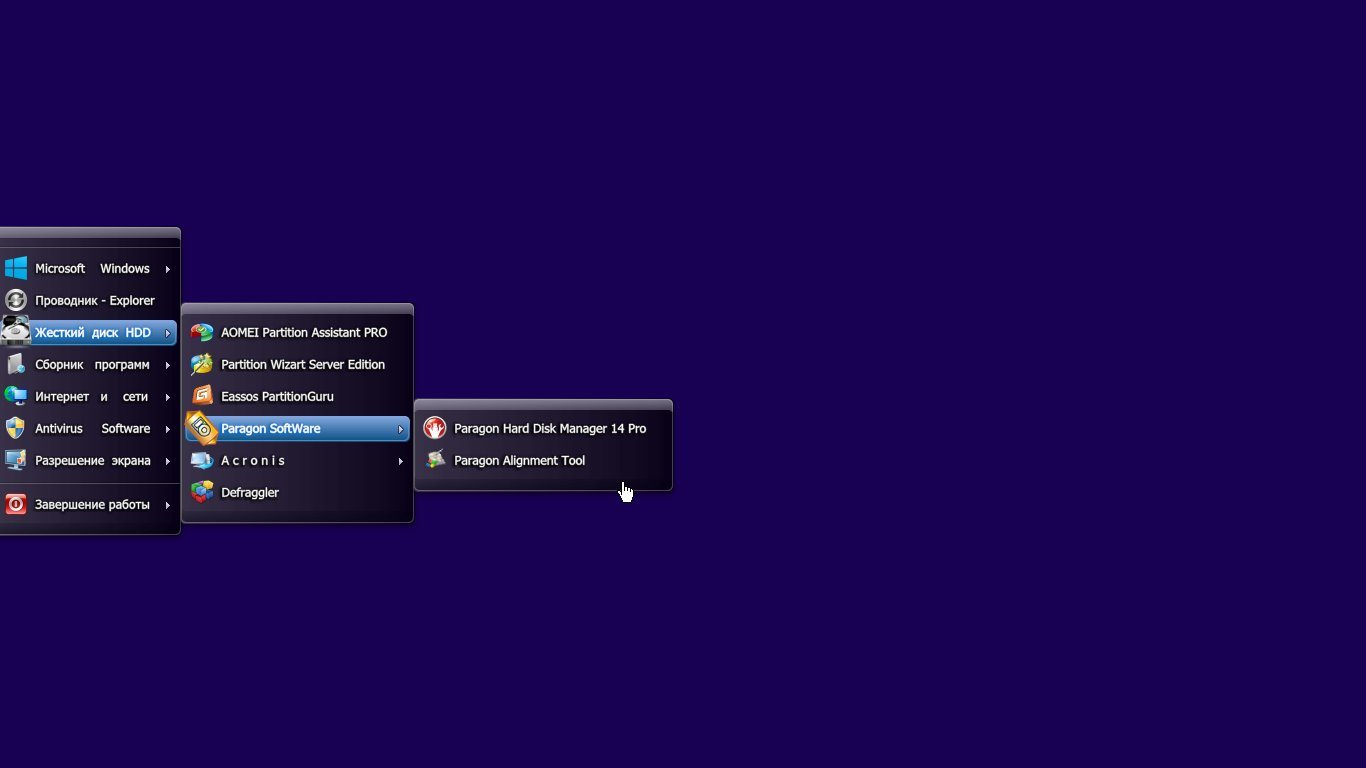The image size is (1366, 768).
Task: Launch AOMEI Partition Assistant PRO
Action: click(297, 332)
